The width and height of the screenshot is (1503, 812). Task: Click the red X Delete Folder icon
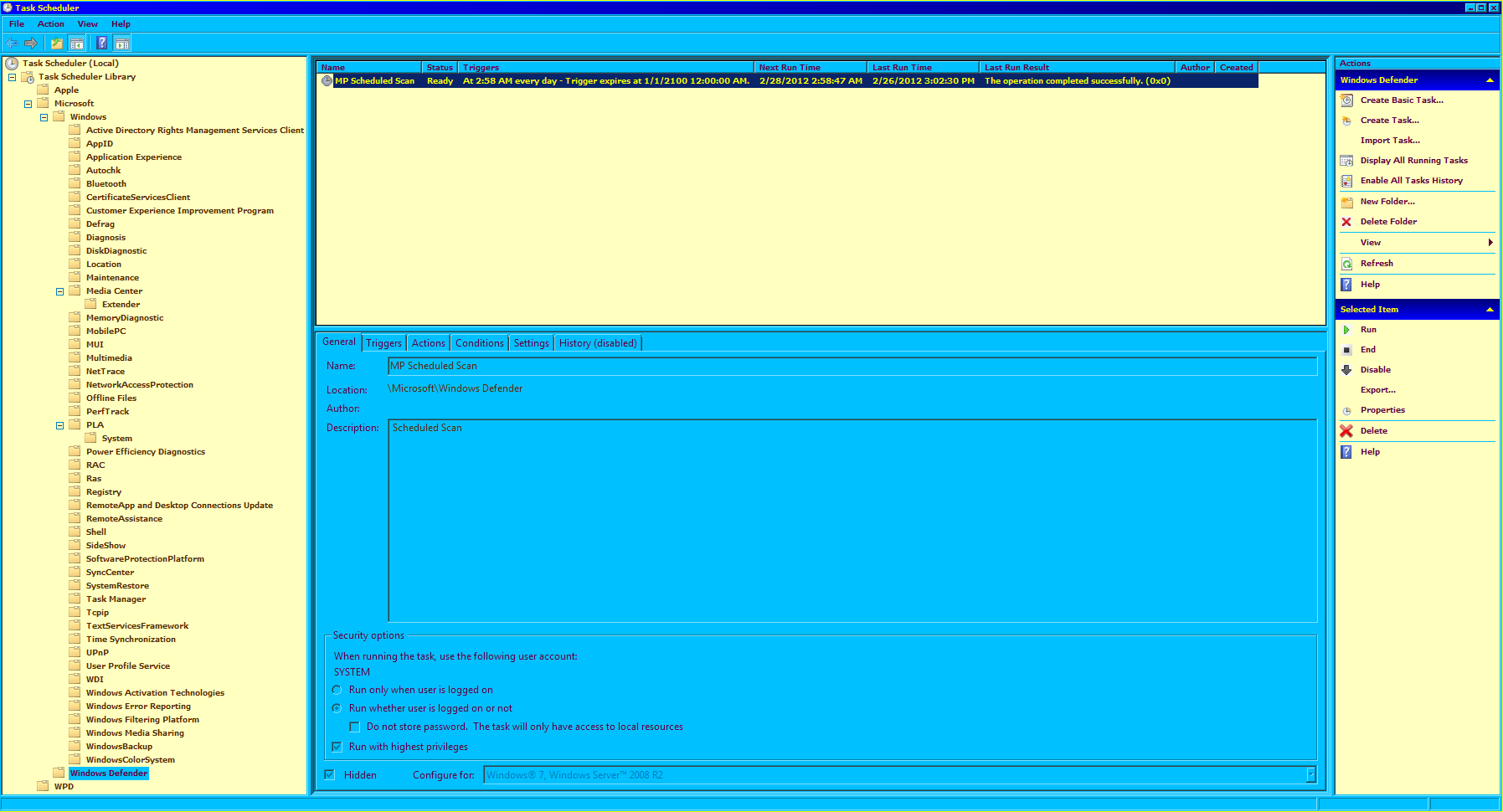1346,222
